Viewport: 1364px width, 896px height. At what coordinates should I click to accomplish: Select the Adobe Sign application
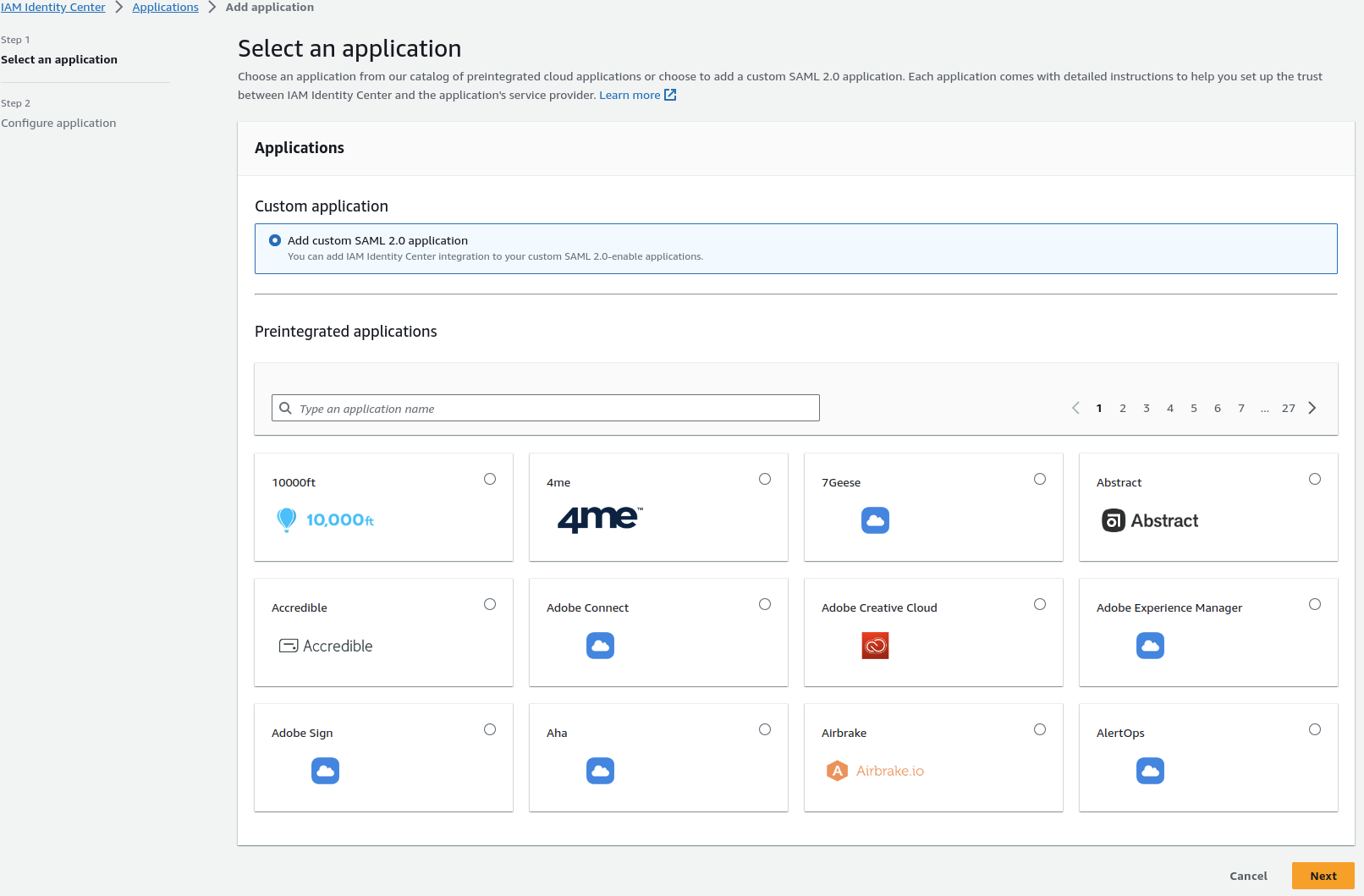[x=490, y=728]
